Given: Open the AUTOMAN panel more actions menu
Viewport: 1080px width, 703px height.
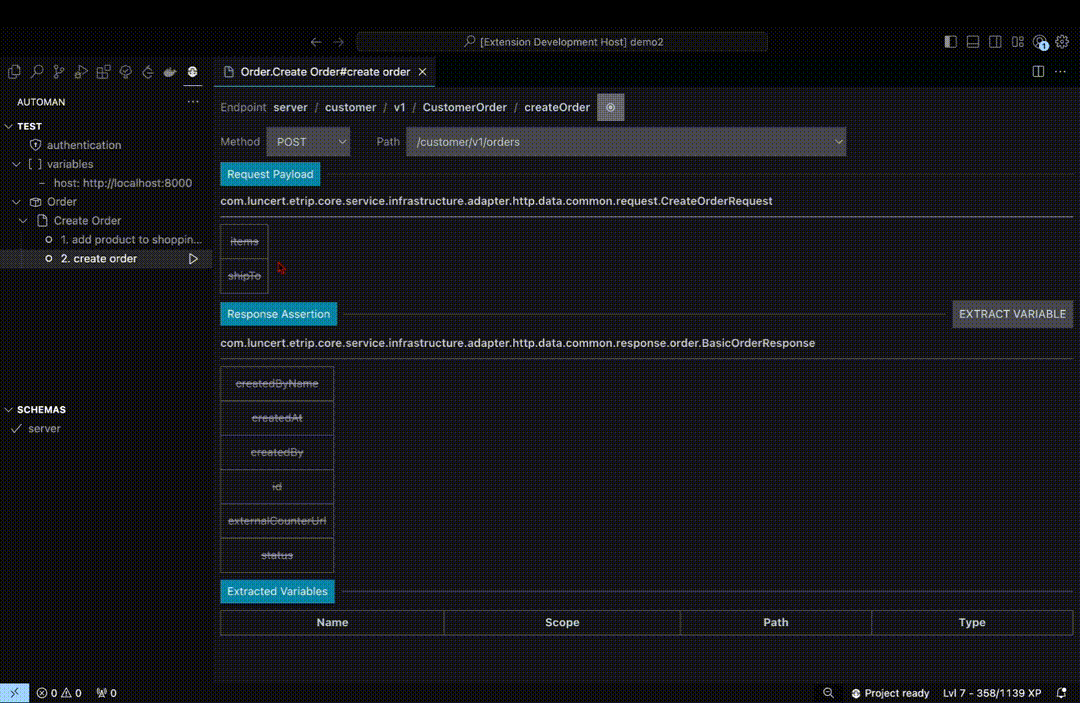Looking at the screenshot, I should point(193,101).
